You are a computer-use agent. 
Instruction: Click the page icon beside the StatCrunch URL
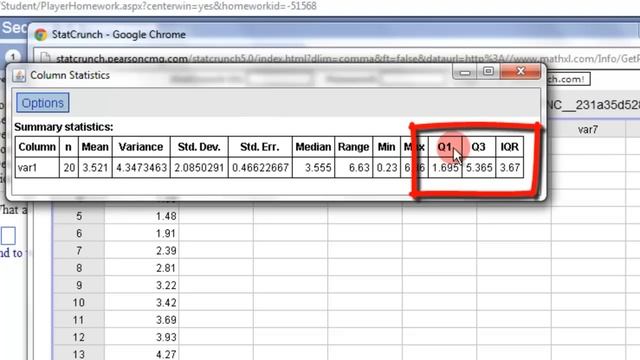[46, 58]
